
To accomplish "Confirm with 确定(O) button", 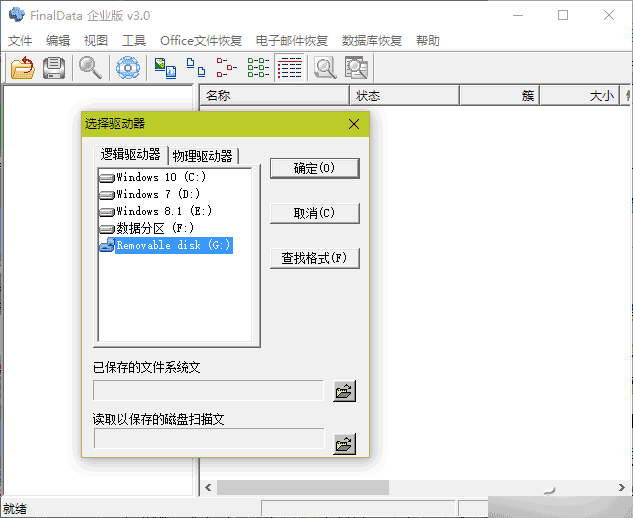I will pos(314,168).
